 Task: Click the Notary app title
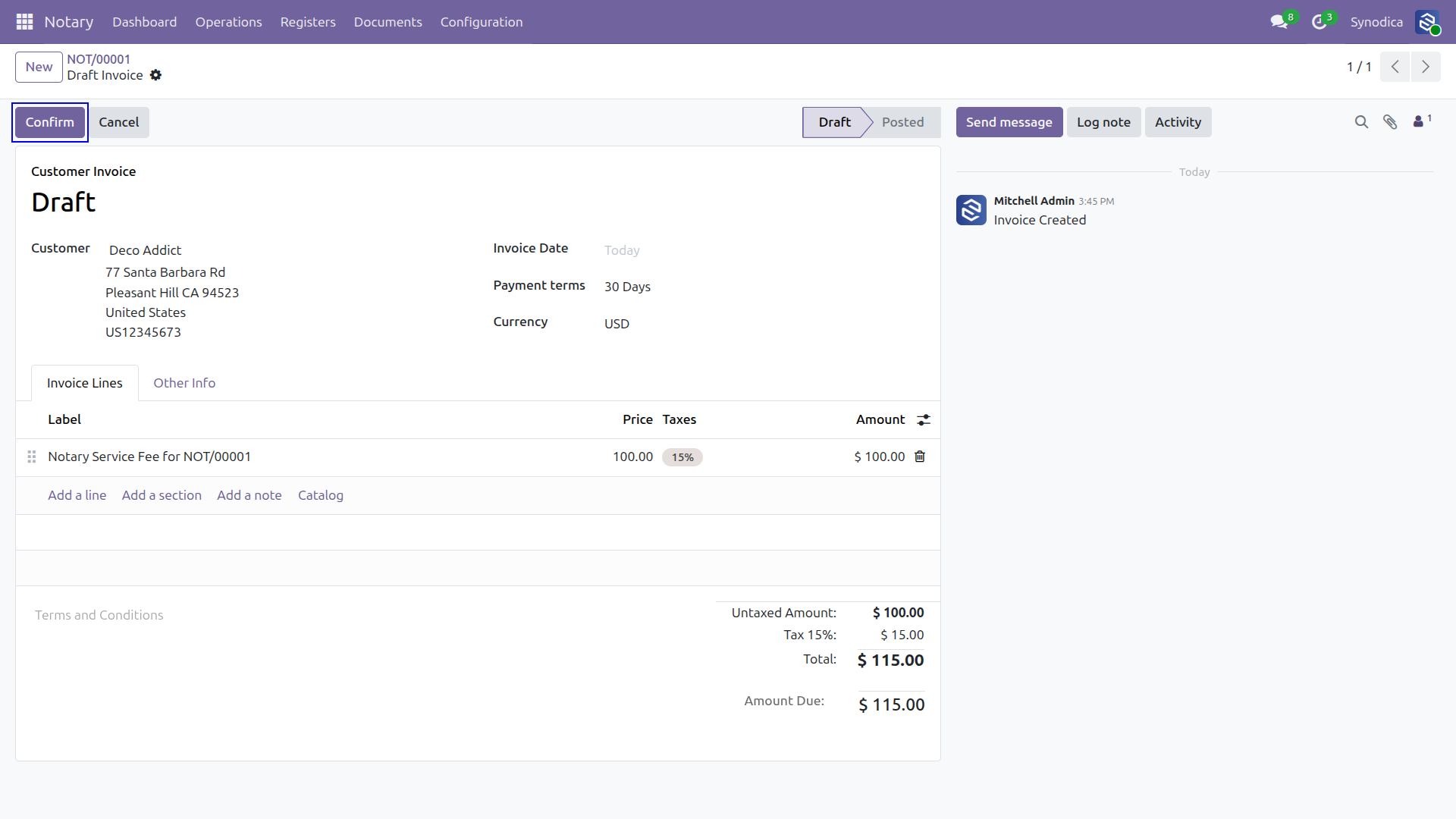(x=69, y=22)
